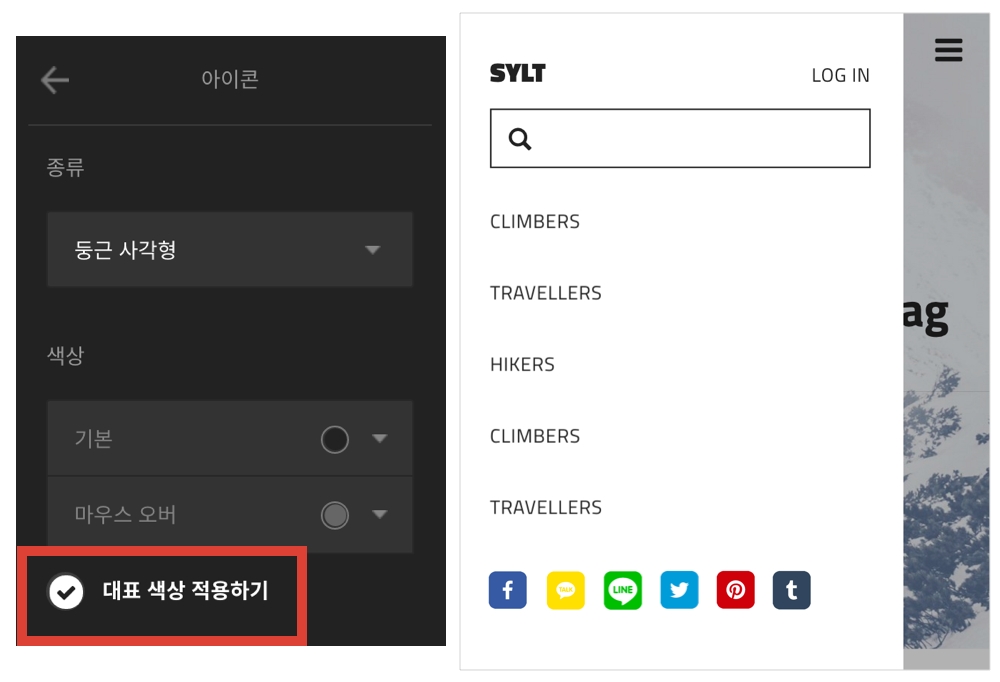Click inside the search input field
1000x682 pixels.
pyautogui.click(x=680, y=138)
